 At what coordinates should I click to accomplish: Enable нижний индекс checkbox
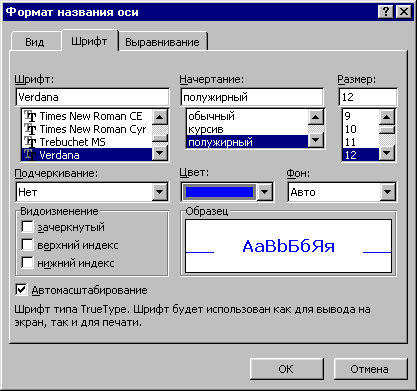coord(27,263)
